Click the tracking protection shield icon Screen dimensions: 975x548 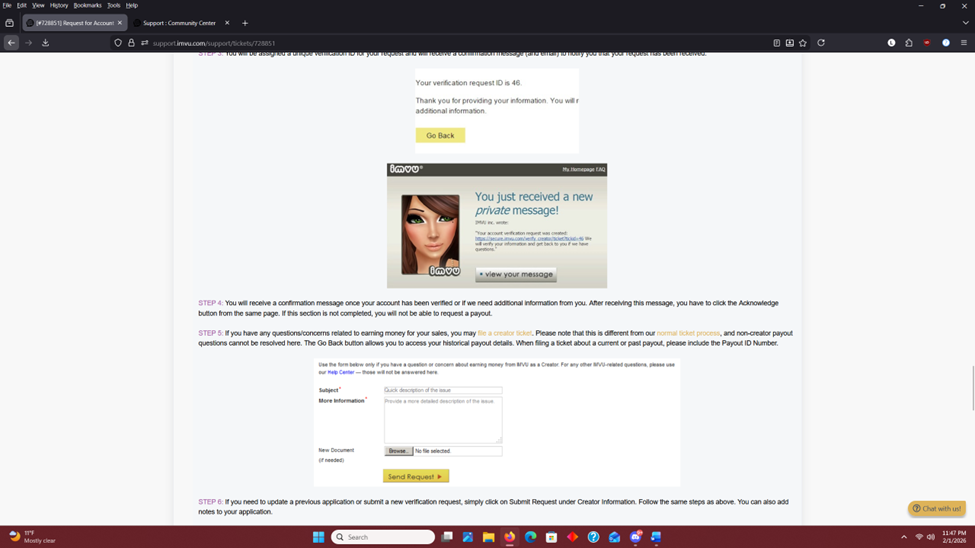(x=118, y=43)
